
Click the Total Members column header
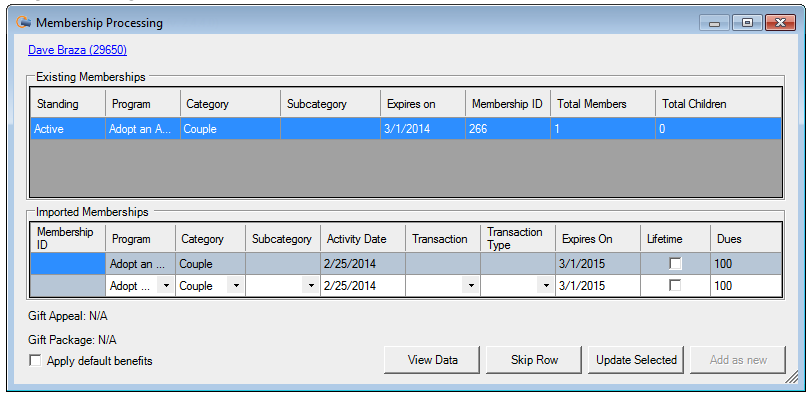click(x=603, y=104)
